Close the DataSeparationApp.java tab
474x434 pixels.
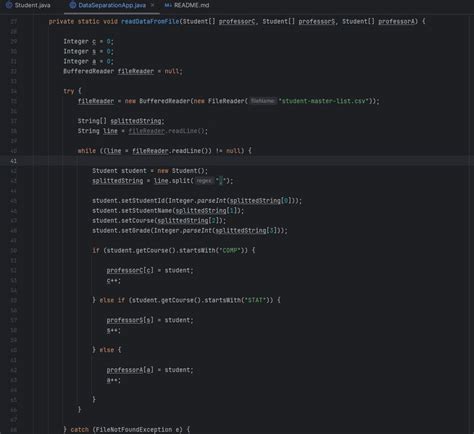click(152, 5)
